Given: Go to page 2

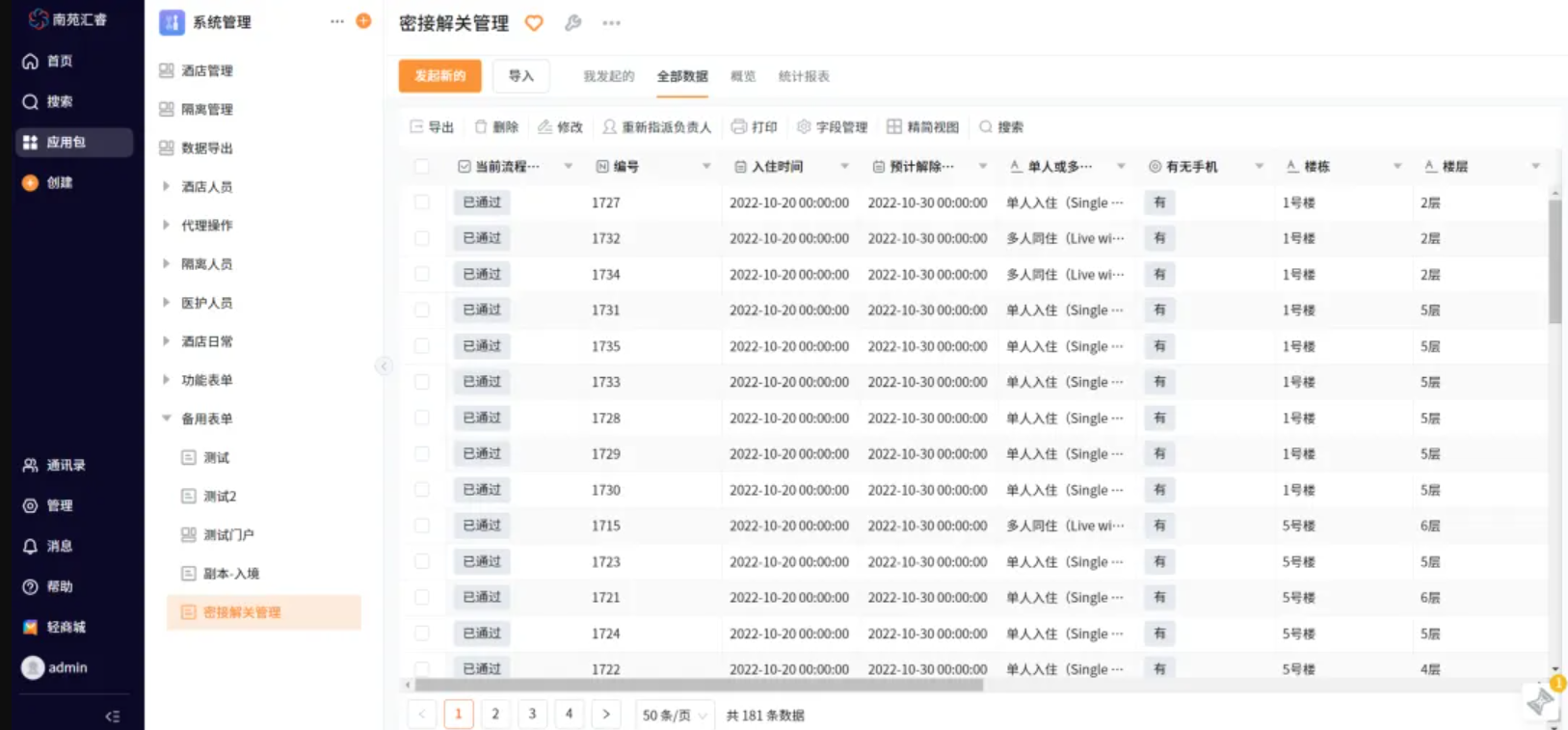Looking at the screenshot, I should [495, 714].
